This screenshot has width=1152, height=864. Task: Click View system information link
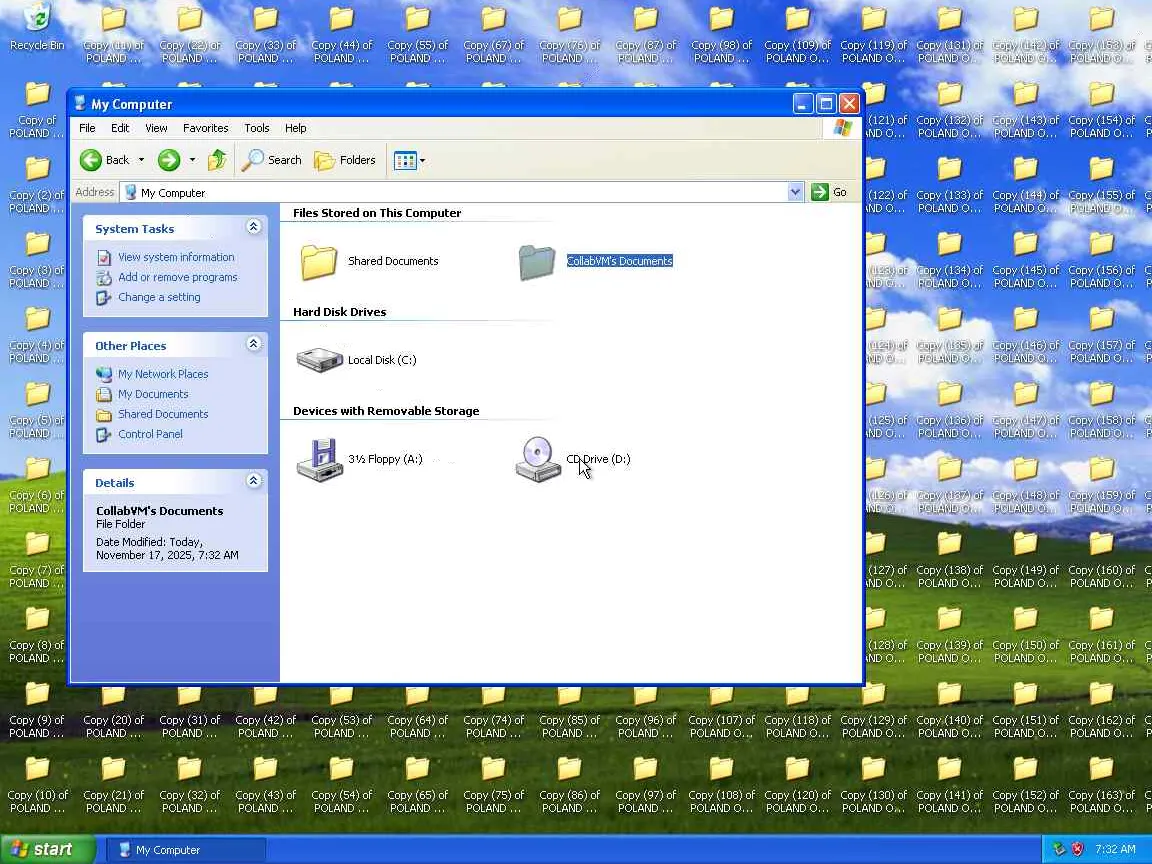[176, 257]
